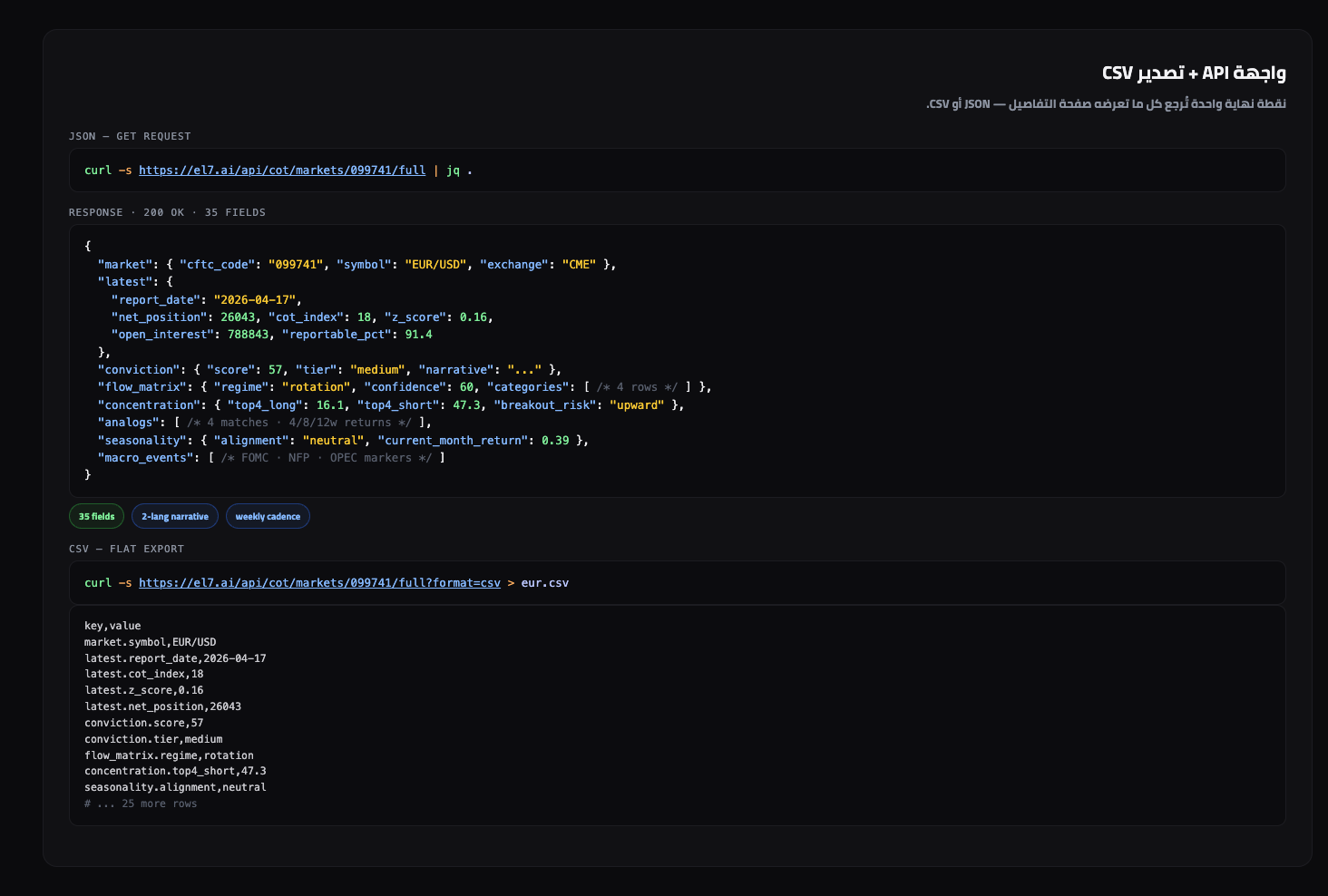Image resolution: width=1328 pixels, height=896 pixels.
Task: Click the "rotation" regime value in JSON
Action: pyautogui.click(x=317, y=387)
